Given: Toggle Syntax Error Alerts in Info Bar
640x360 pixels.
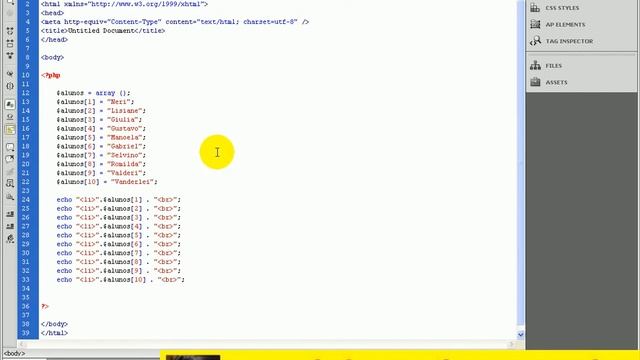Looking at the screenshot, I should click(x=10, y=130).
